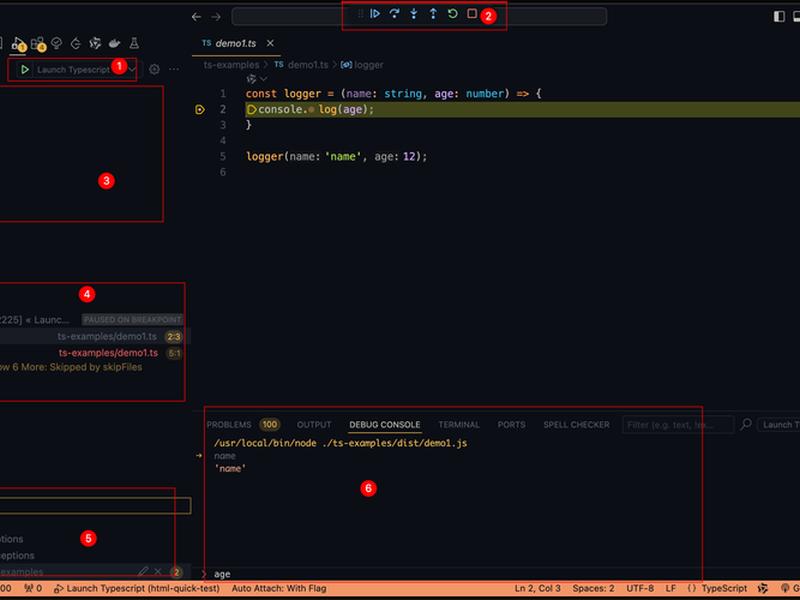Viewport: 800px width, 600px height.
Task: Grab the debug toolbar drag handle
Action: coord(360,14)
